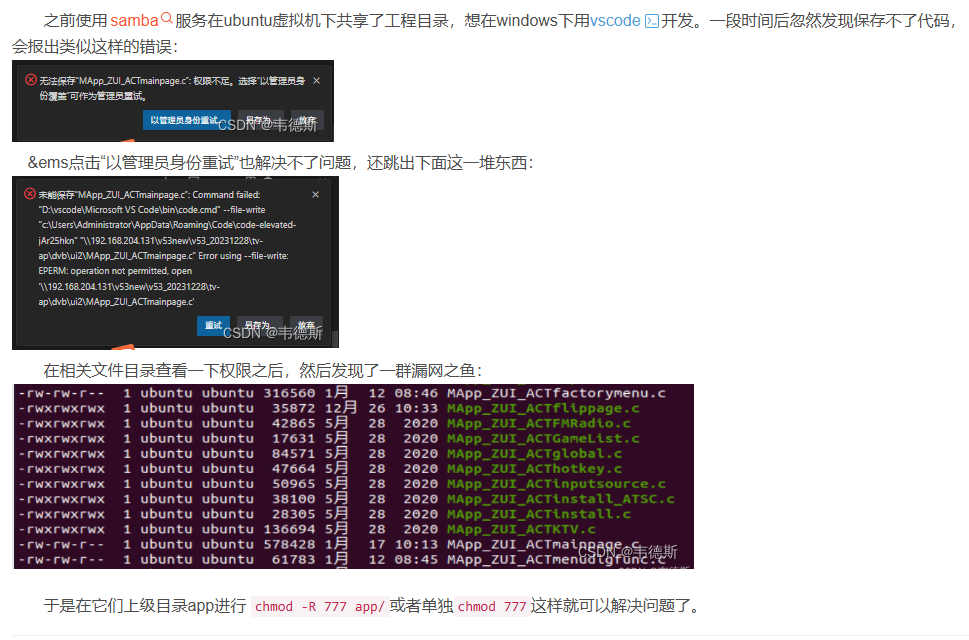Click the red error icon in the Command failed dialog
The height and width of the screenshot is (640, 969).
30,194
